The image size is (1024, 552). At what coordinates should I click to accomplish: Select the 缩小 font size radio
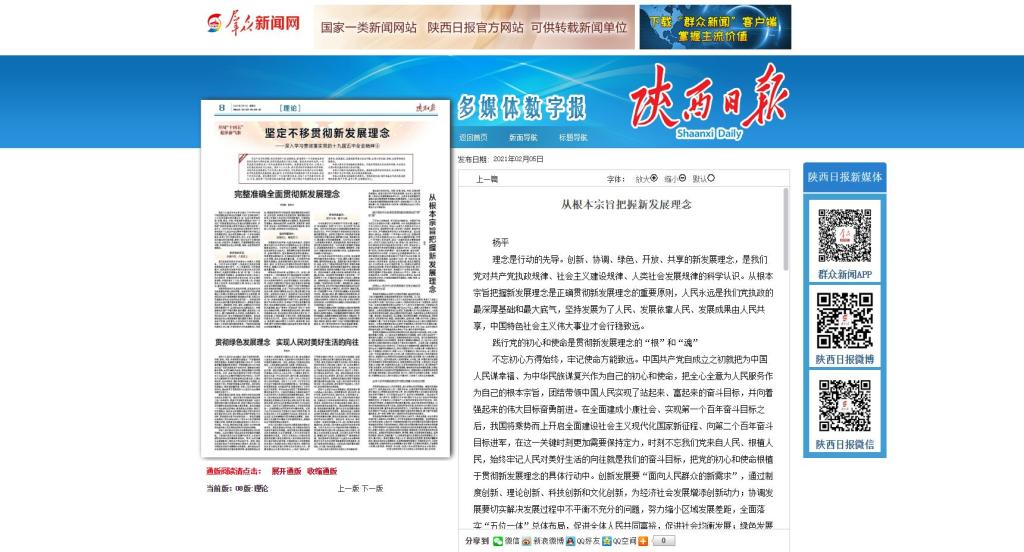tap(682, 179)
